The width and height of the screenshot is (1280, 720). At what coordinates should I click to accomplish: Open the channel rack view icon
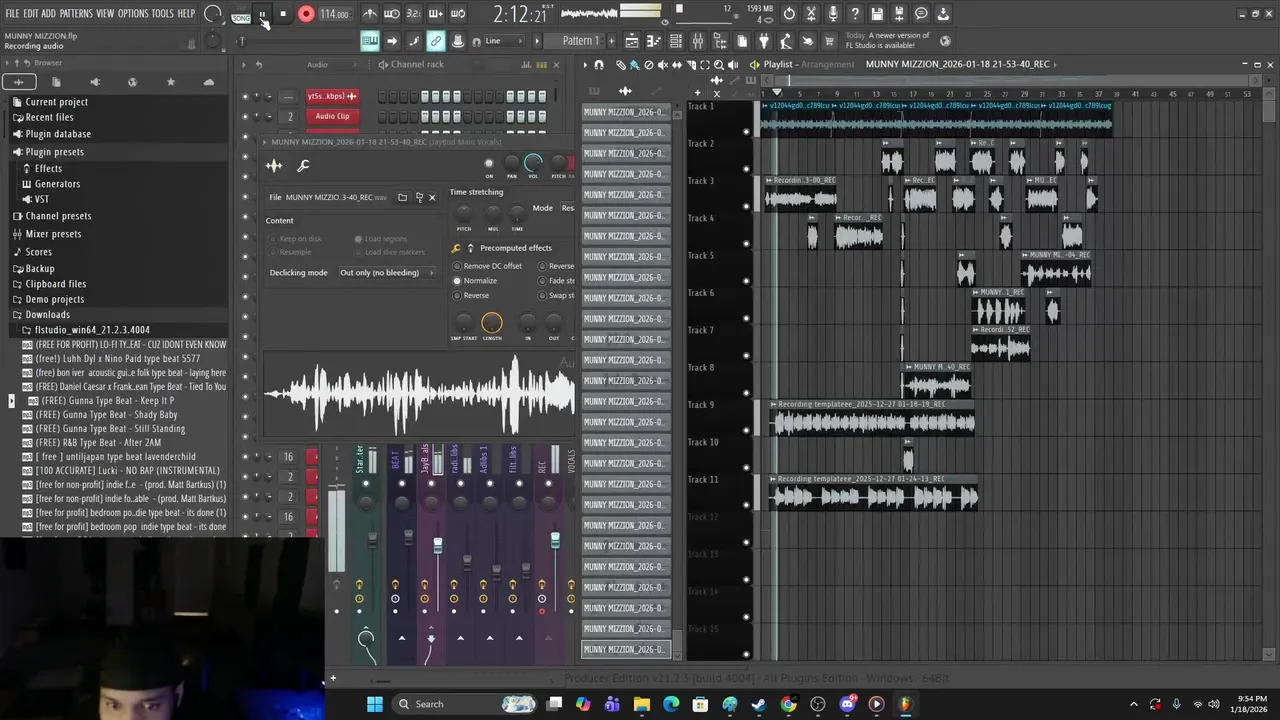point(675,41)
